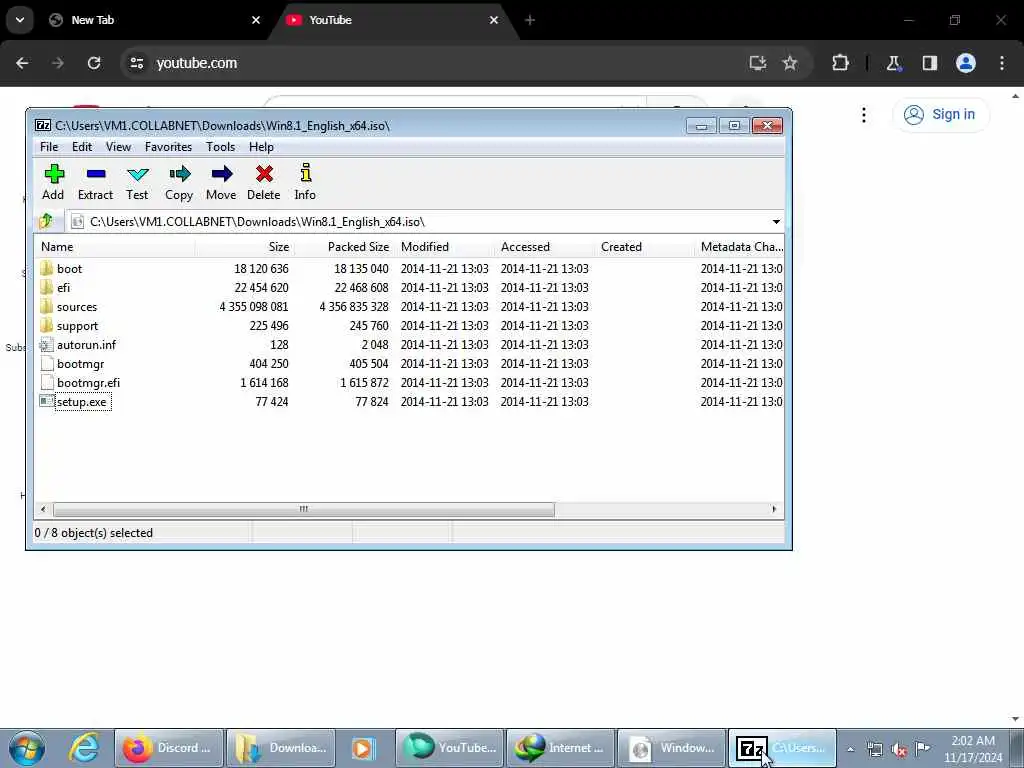Open Chrome profile avatar icon
Viewport: 1024px width, 768px height.
pos(966,63)
